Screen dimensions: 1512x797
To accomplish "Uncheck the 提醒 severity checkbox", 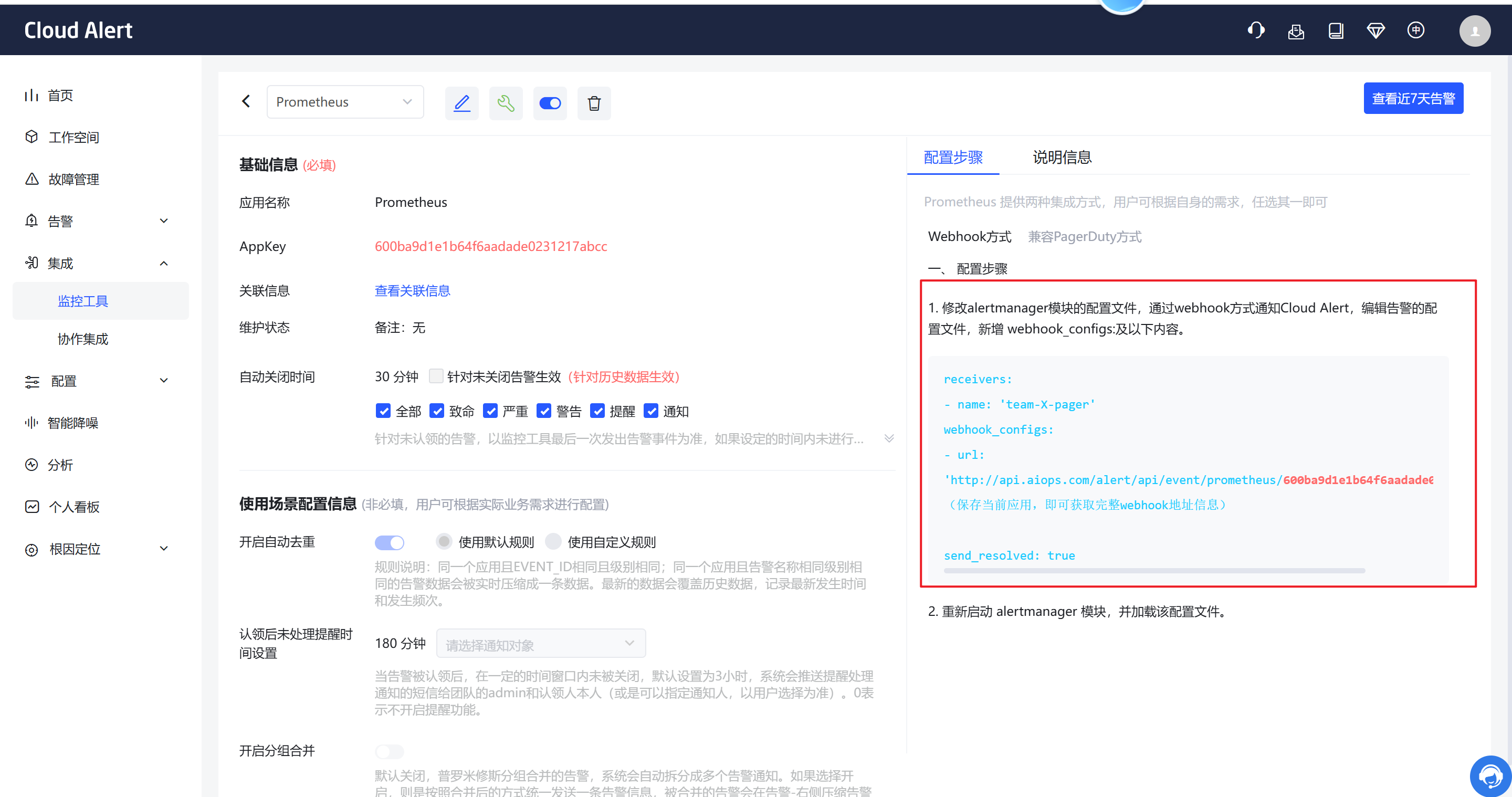I will 597,411.
